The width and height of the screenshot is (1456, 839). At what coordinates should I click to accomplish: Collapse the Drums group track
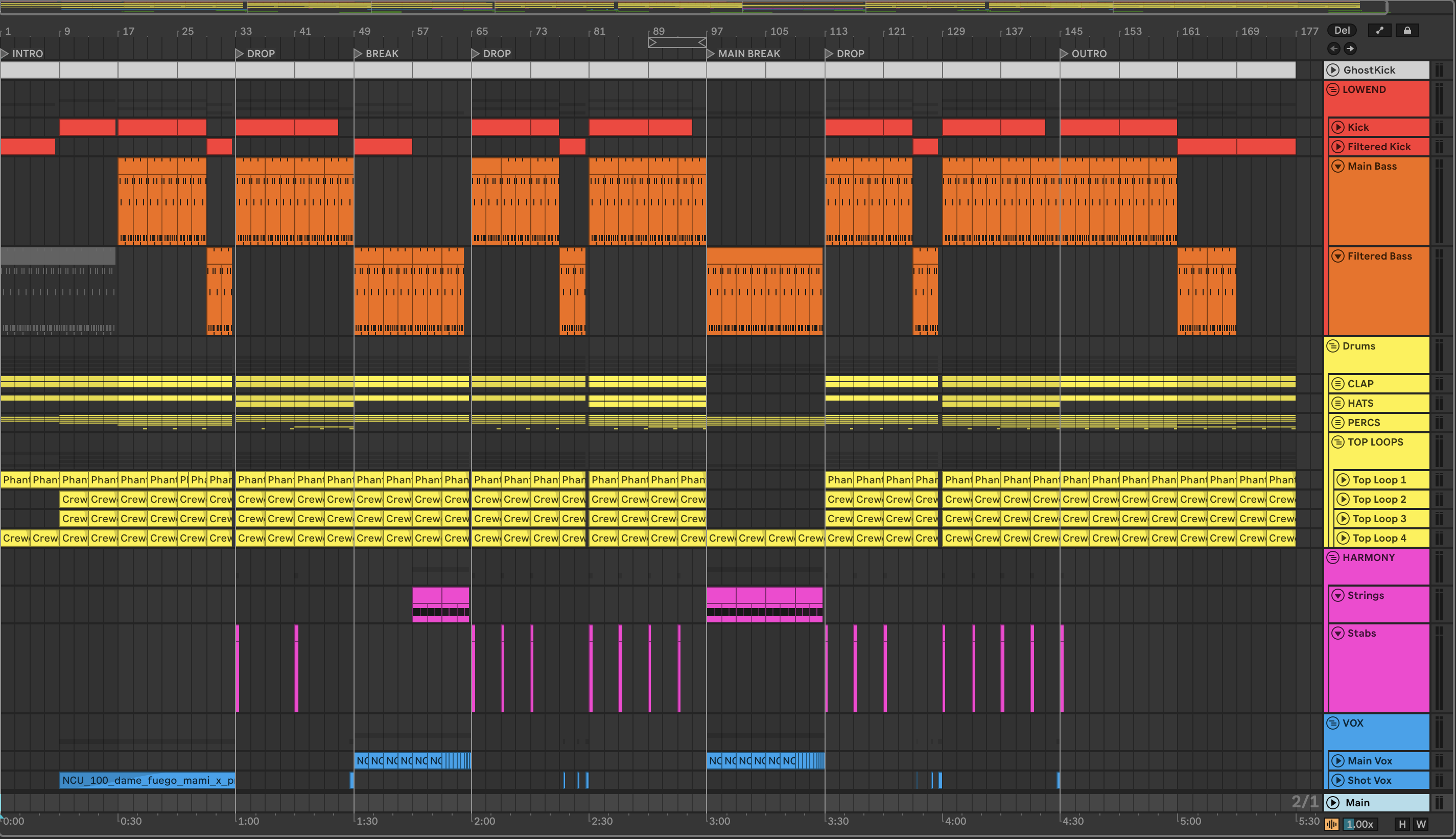pos(1333,346)
